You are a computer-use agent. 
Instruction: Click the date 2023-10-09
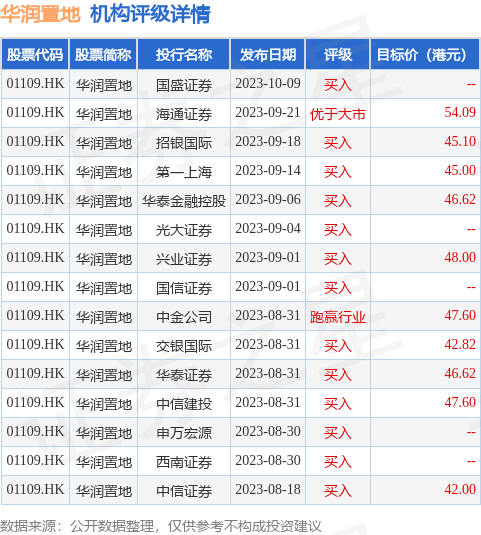[268, 84]
